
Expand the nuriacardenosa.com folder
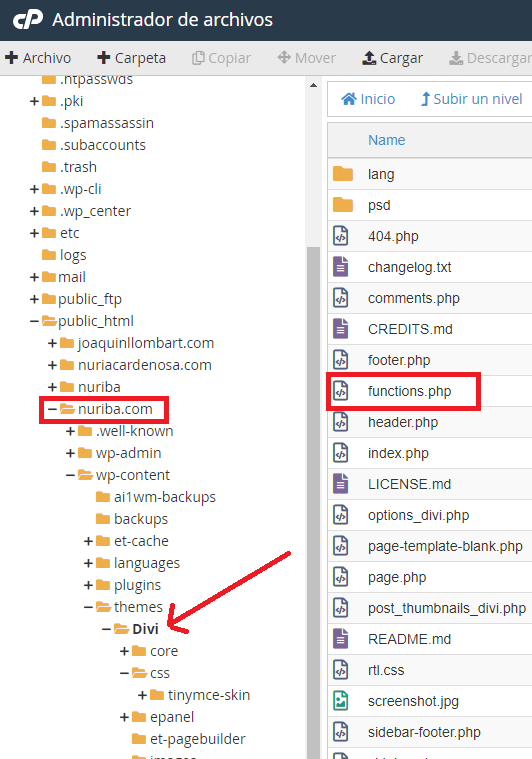tap(52, 365)
